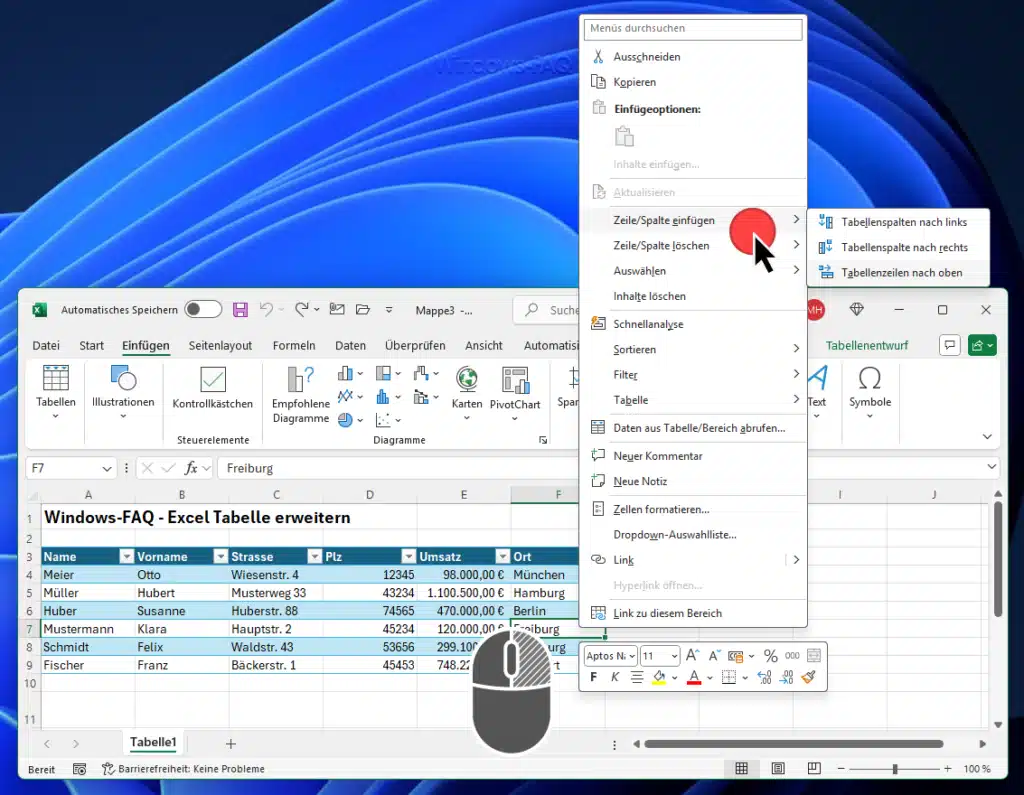Toggle italic formatting in the mini toolbar

pos(616,677)
